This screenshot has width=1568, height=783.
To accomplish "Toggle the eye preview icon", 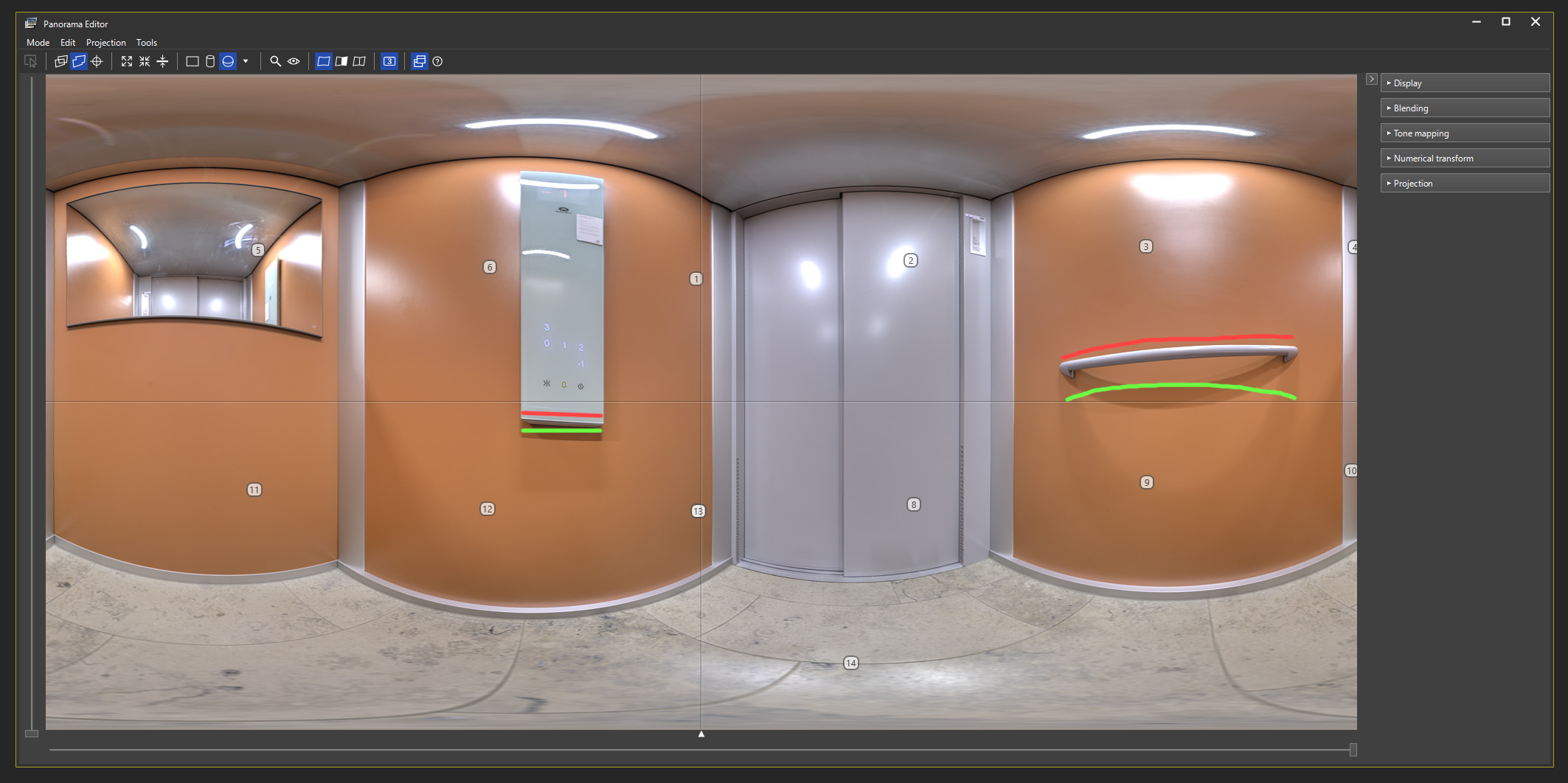I will coord(294,62).
